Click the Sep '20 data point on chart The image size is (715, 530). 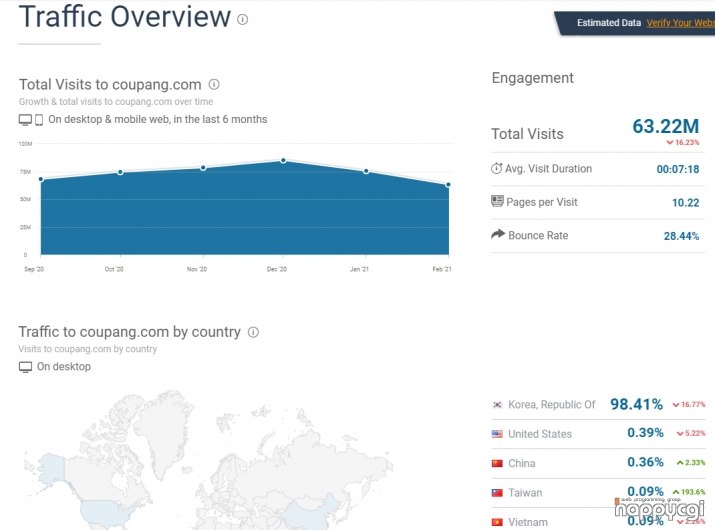[41, 179]
